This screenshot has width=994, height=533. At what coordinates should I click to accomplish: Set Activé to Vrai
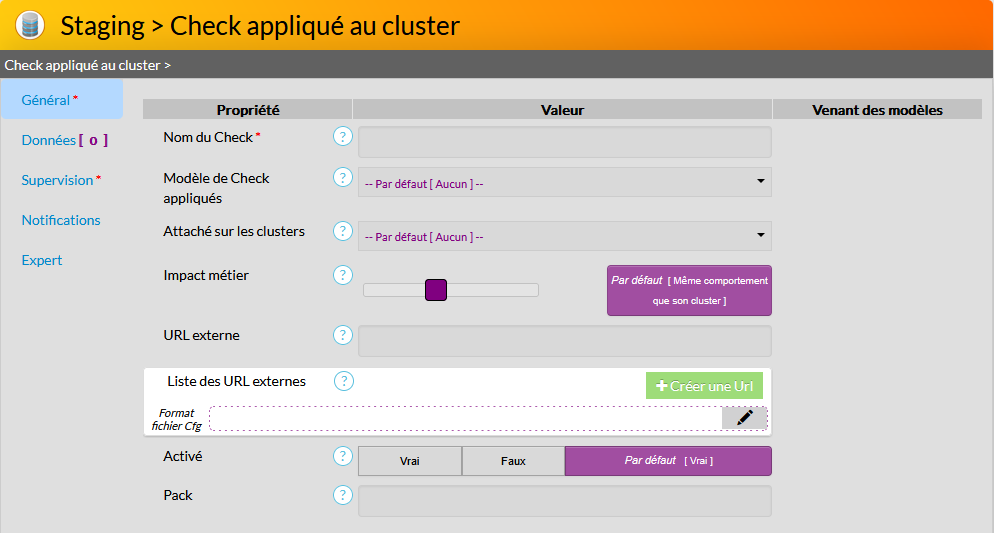coord(410,461)
